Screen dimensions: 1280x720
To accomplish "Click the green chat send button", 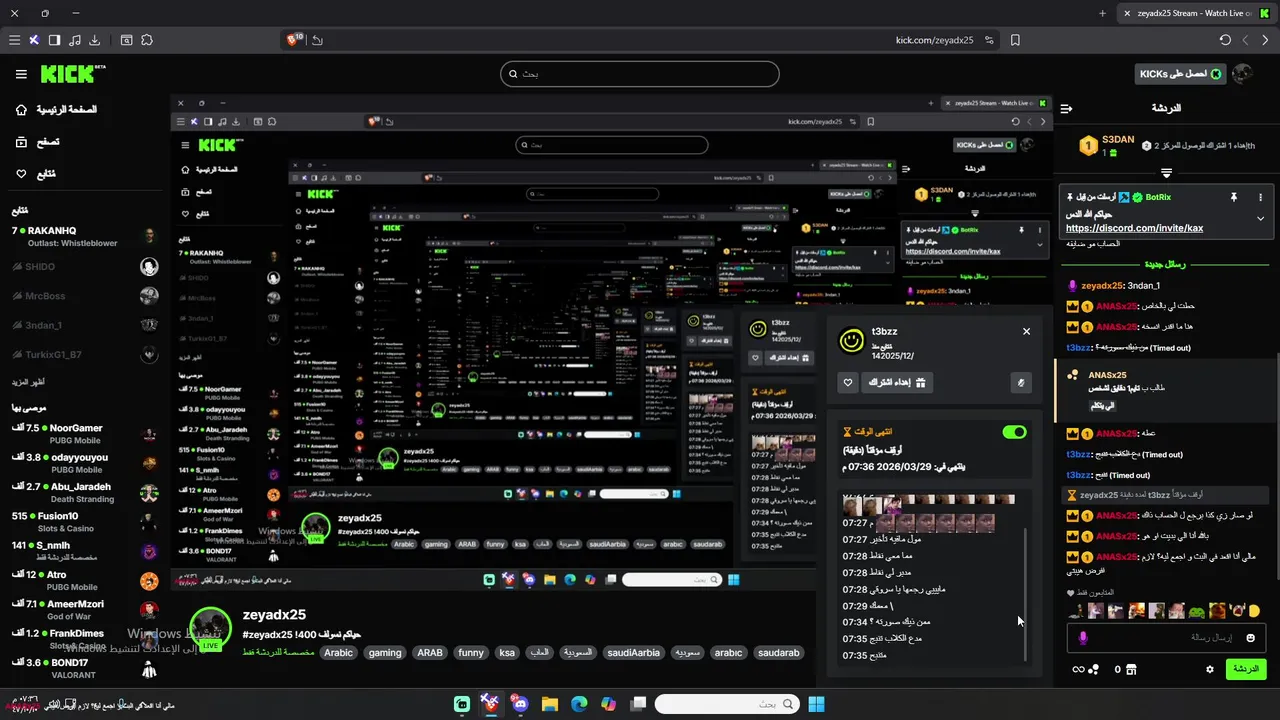I will (x=1245, y=669).
